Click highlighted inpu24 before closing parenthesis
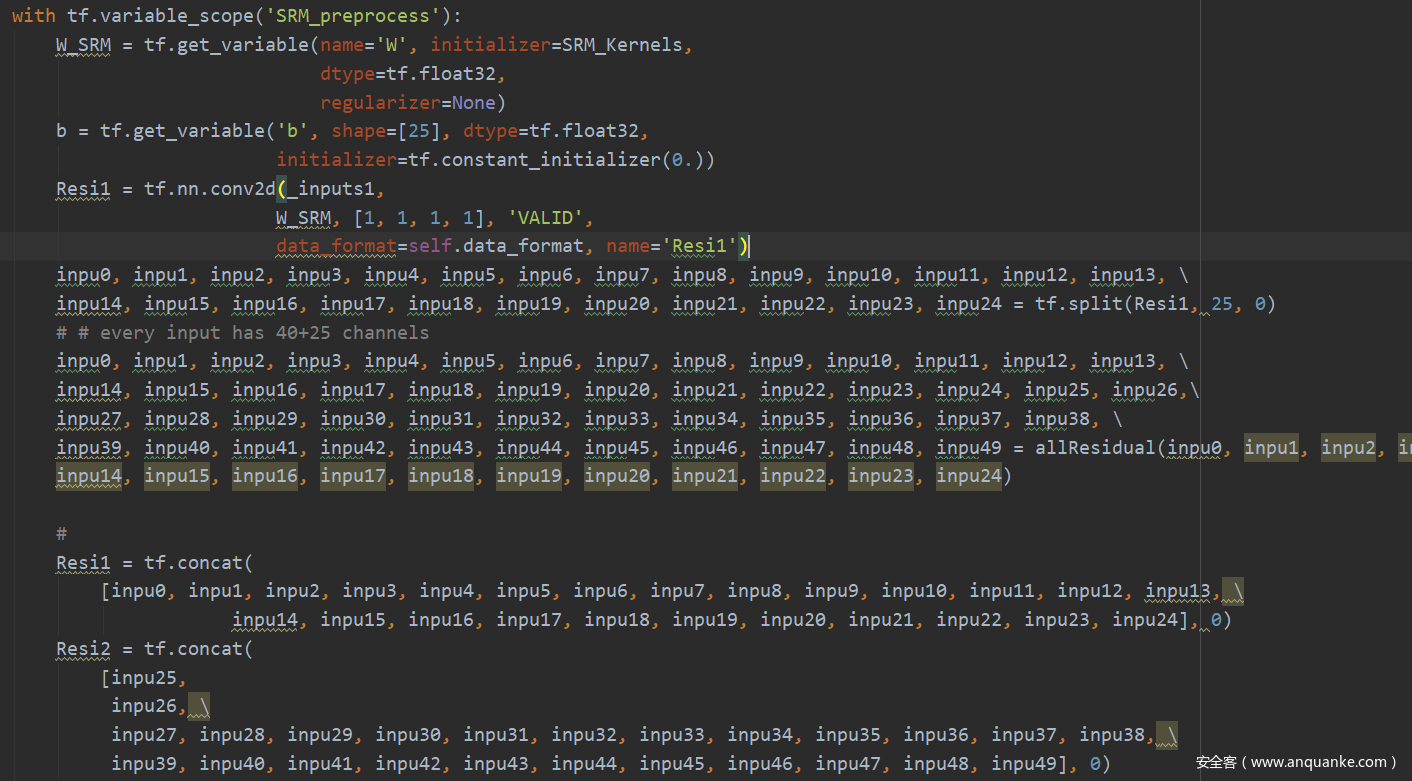 pyautogui.click(x=968, y=476)
